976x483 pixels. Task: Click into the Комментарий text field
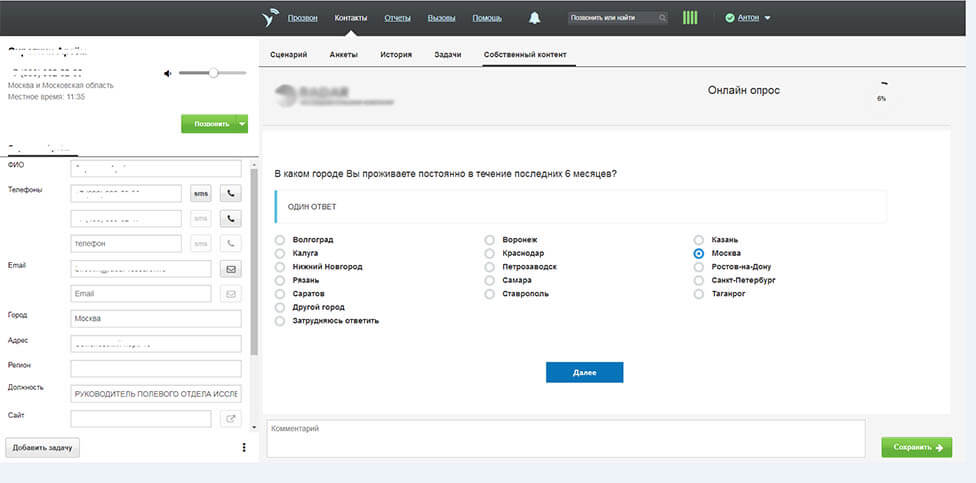click(565, 438)
